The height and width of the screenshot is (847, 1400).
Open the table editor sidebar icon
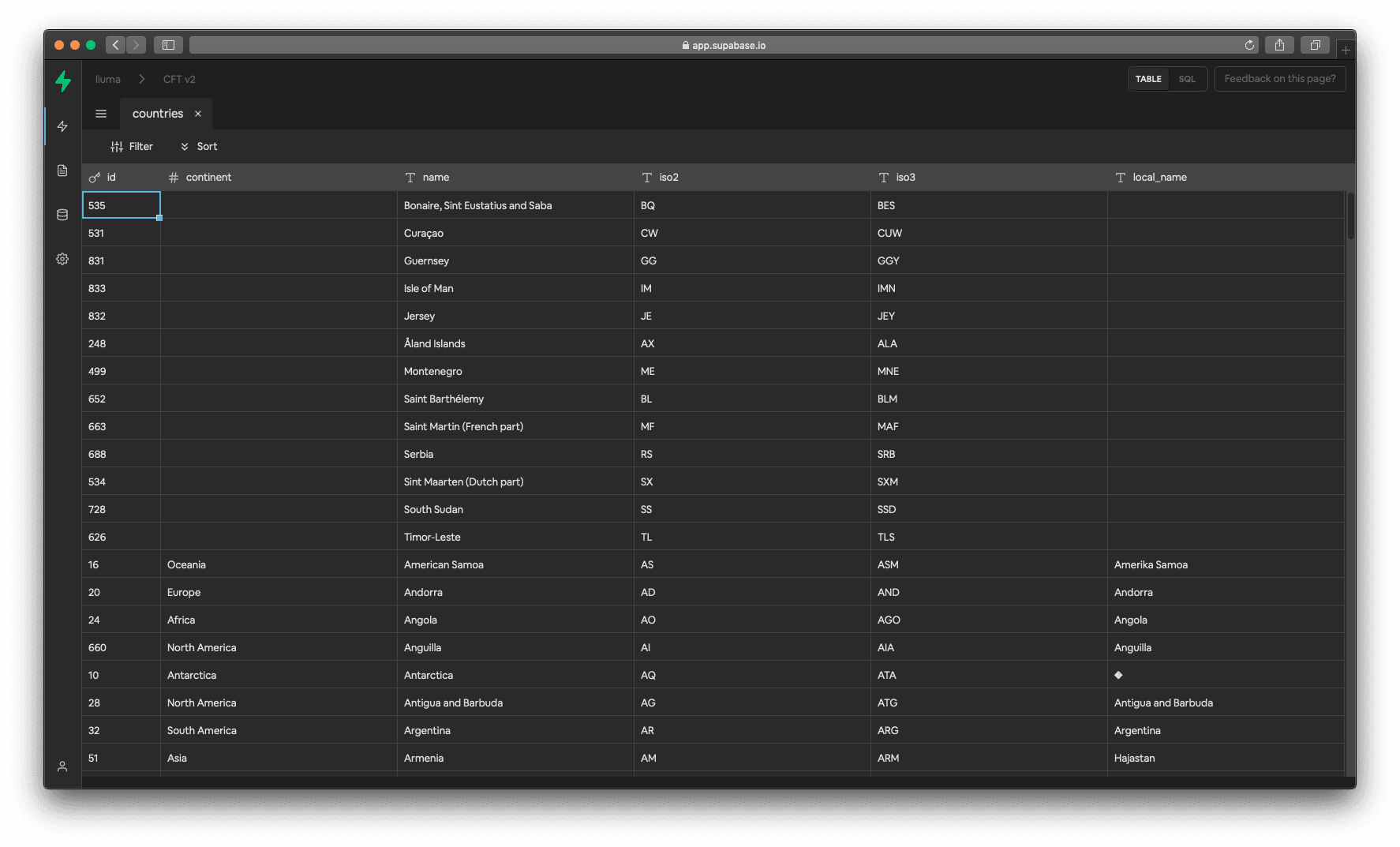tap(62, 126)
